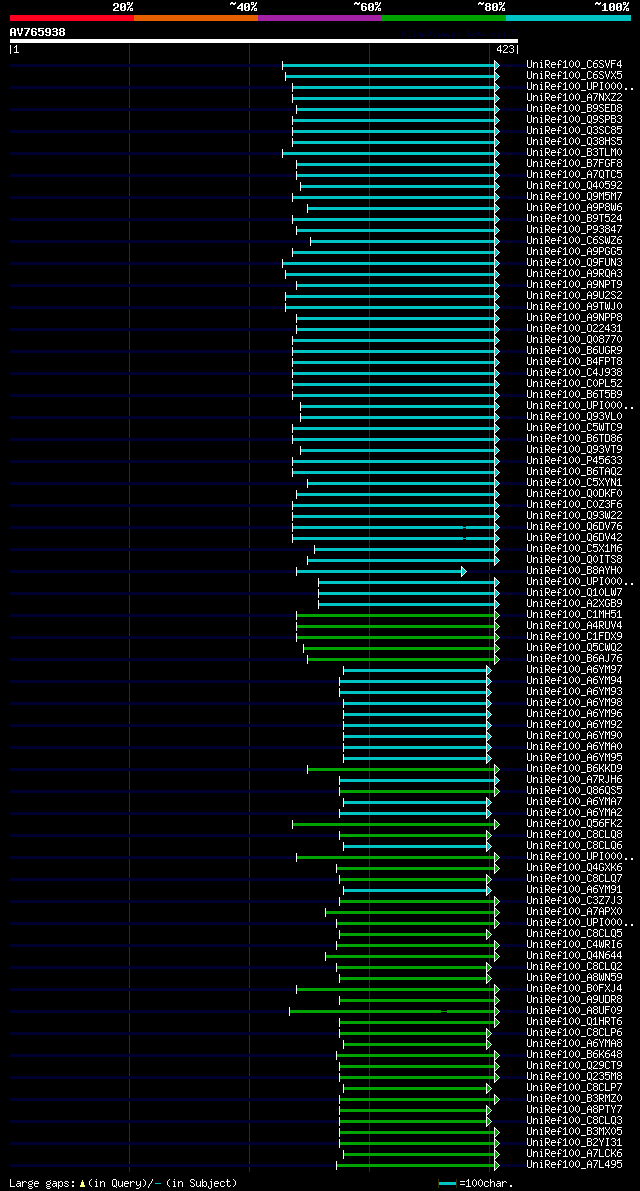Image resolution: width=640 pixels, height=1191 pixels.
Task: Select the UniRef100_C4J938 label
Action: click(x=574, y=373)
